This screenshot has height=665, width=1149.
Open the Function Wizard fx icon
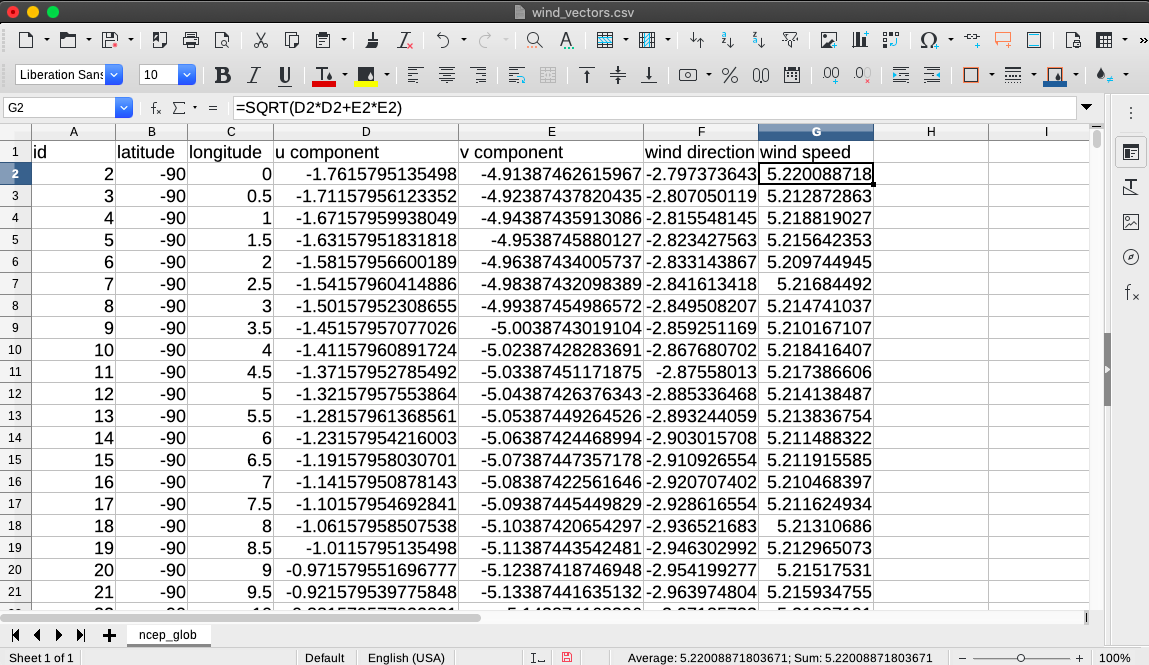tap(156, 108)
